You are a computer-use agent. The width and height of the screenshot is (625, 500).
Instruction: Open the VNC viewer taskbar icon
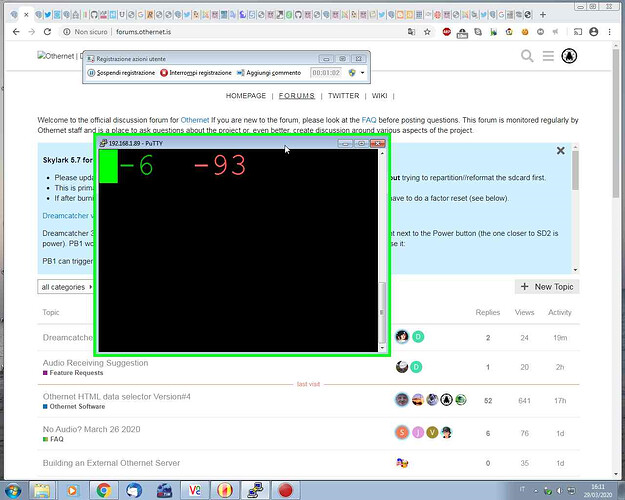[x=195, y=490]
